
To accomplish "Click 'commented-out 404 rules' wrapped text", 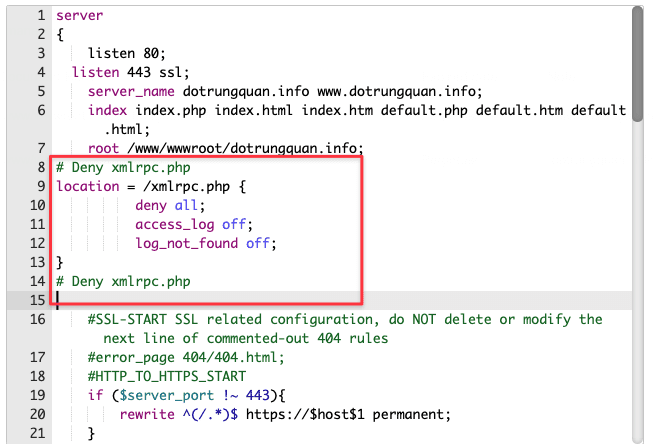I will 297,338.
